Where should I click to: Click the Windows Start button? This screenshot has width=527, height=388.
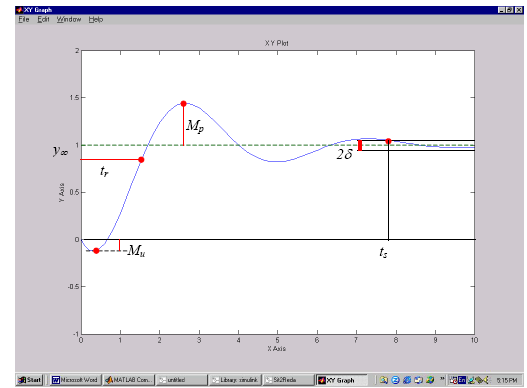30,380
